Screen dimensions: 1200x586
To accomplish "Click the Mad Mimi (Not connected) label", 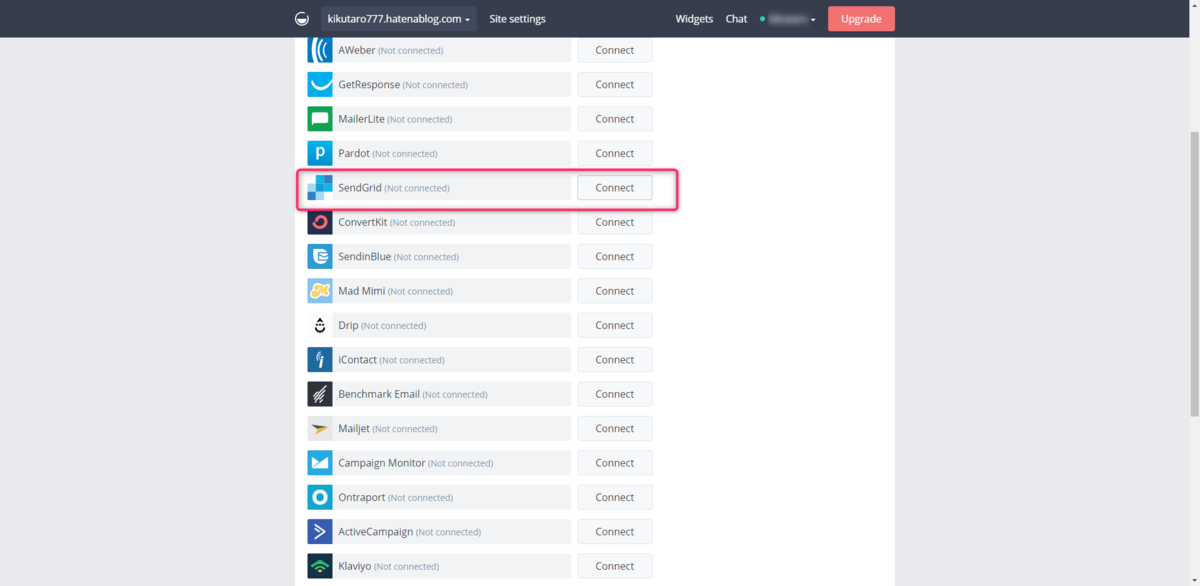I will click(395, 291).
